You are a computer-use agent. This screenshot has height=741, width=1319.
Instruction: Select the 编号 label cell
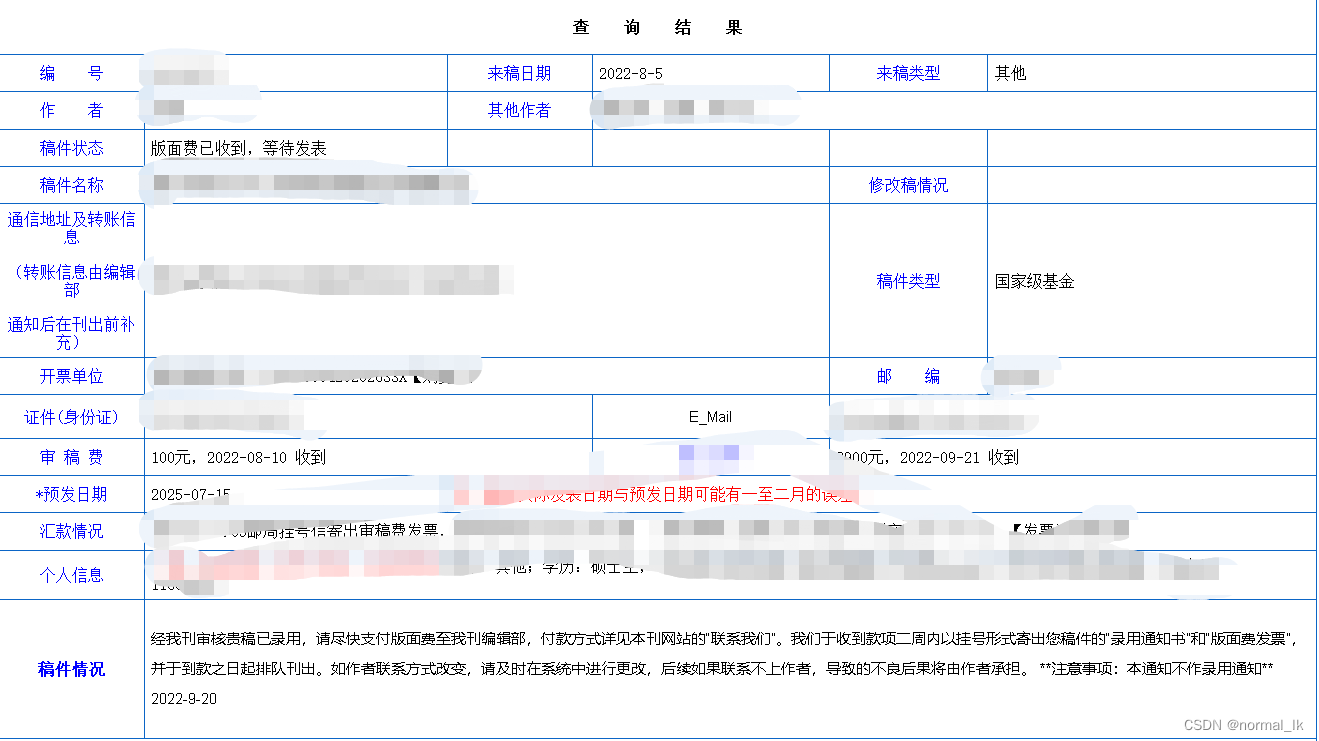(x=72, y=73)
